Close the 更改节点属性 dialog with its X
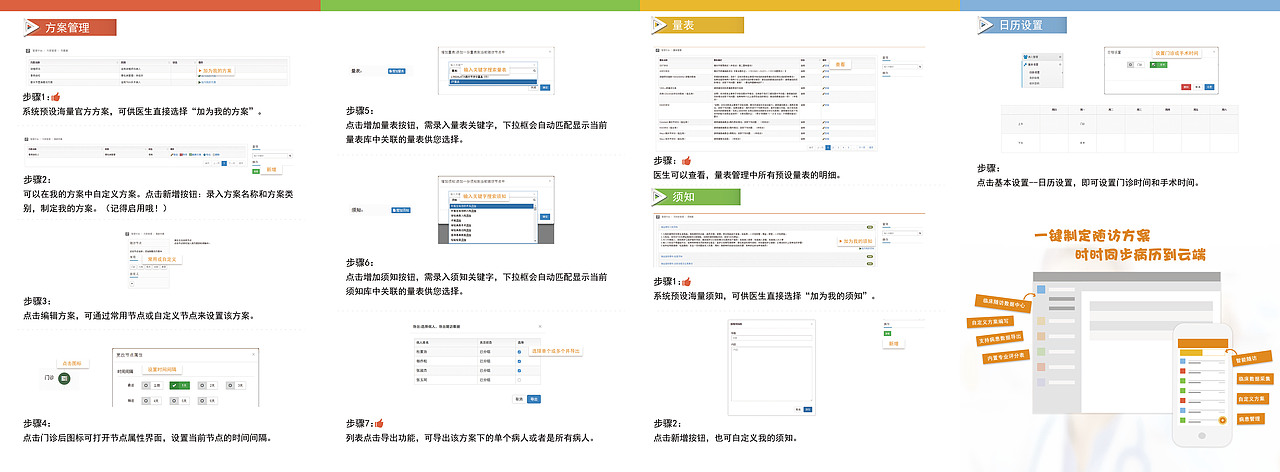1280x472 pixels. tap(253, 354)
